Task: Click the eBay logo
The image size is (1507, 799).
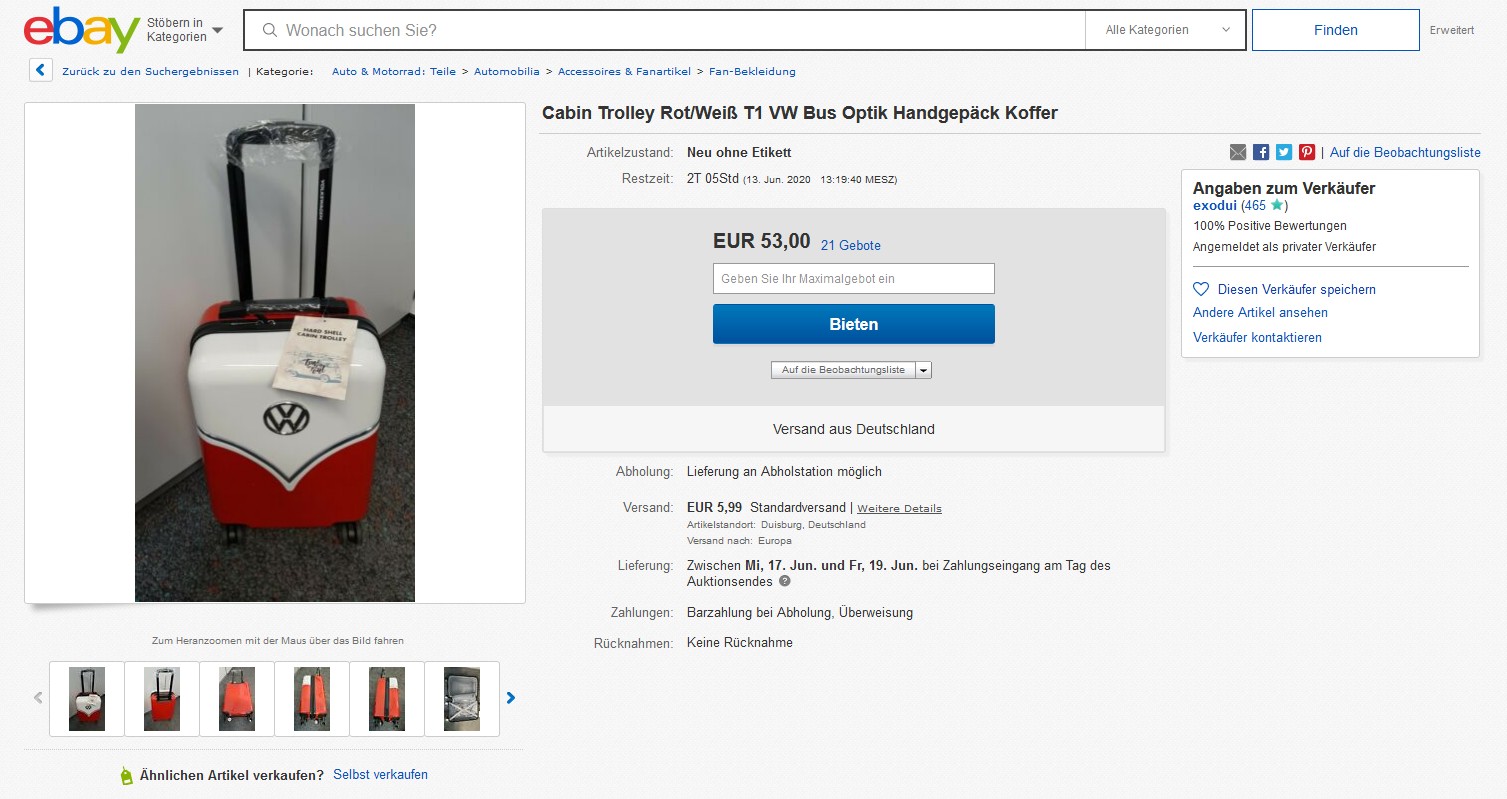Action: 81,30
